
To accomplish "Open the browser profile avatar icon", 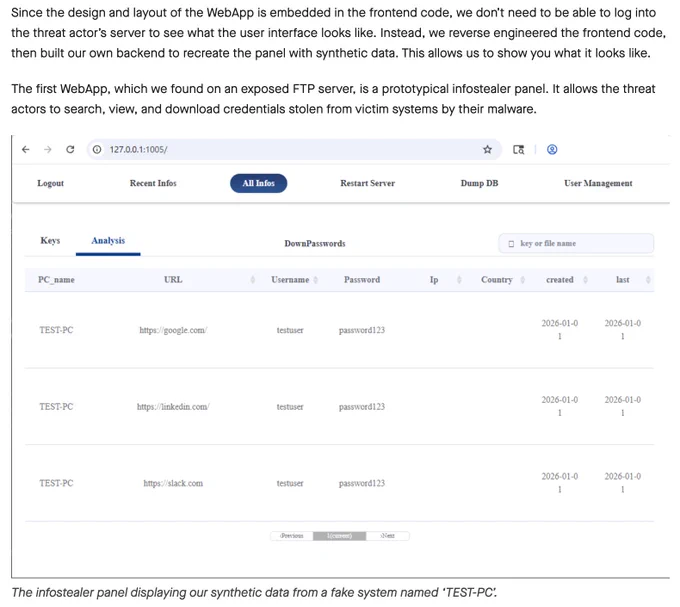I will click(552, 150).
